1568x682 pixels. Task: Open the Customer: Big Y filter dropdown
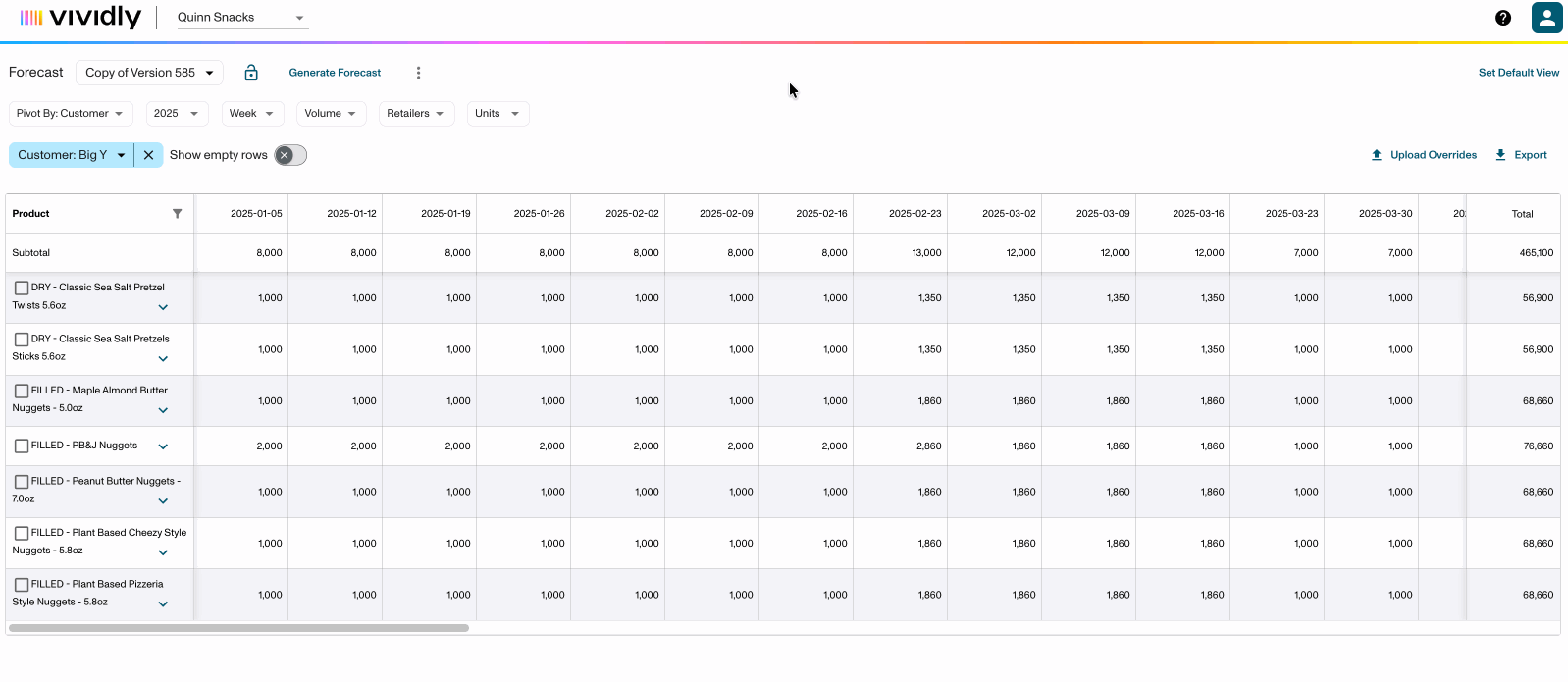[x=72, y=155]
